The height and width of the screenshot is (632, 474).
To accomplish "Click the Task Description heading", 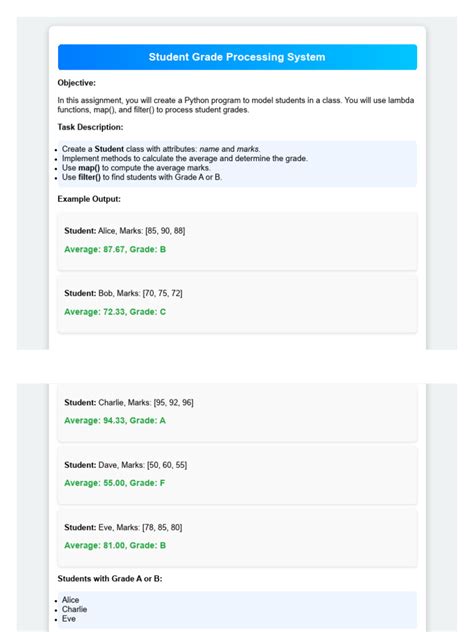I will click(90, 127).
